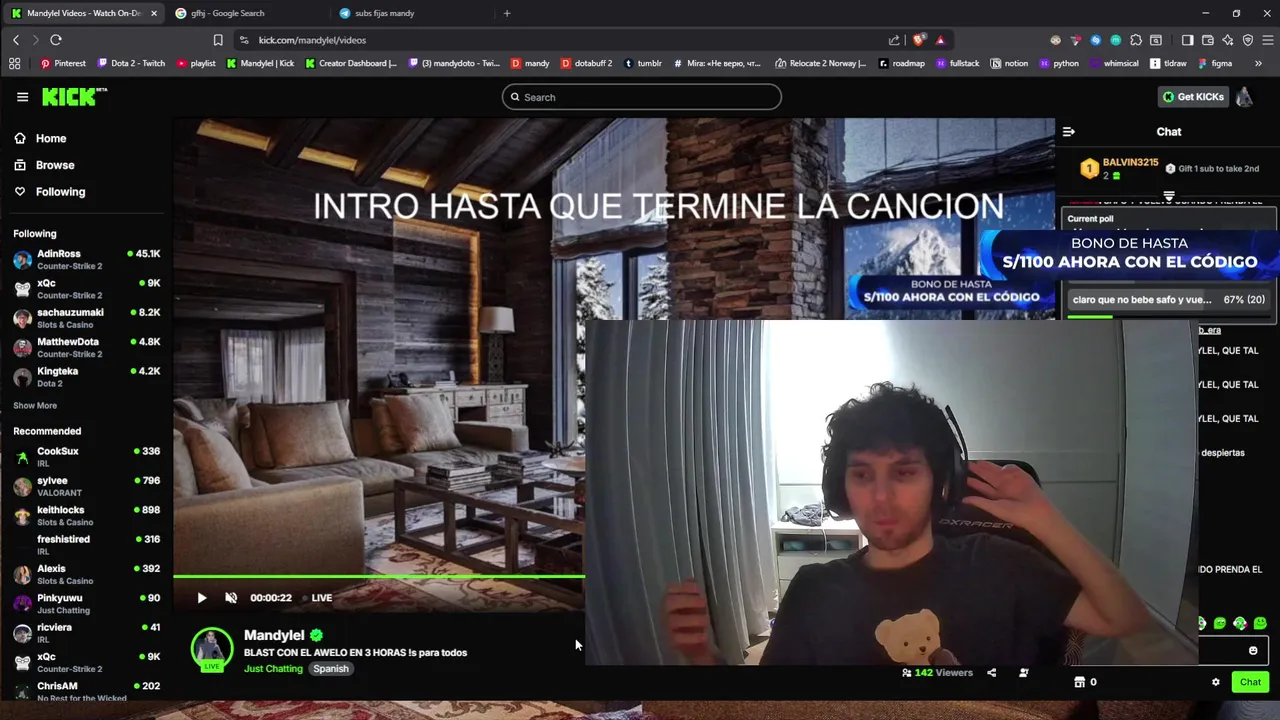The height and width of the screenshot is (720, 1280).
Task: Open Mandyel streamer avatar
Action: coord(212,649)
